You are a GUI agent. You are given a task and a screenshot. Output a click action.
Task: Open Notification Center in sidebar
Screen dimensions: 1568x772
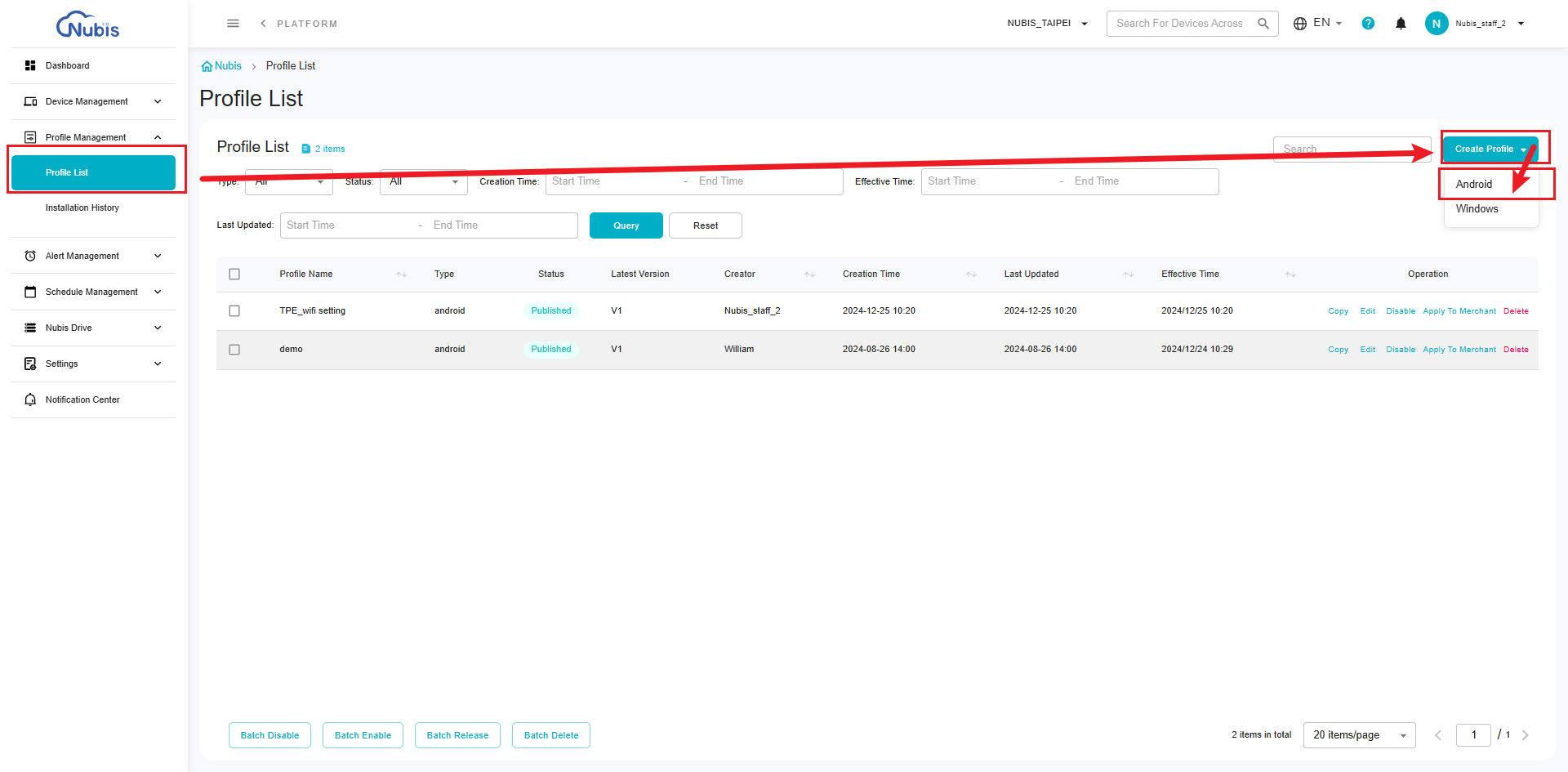[82, 399]
